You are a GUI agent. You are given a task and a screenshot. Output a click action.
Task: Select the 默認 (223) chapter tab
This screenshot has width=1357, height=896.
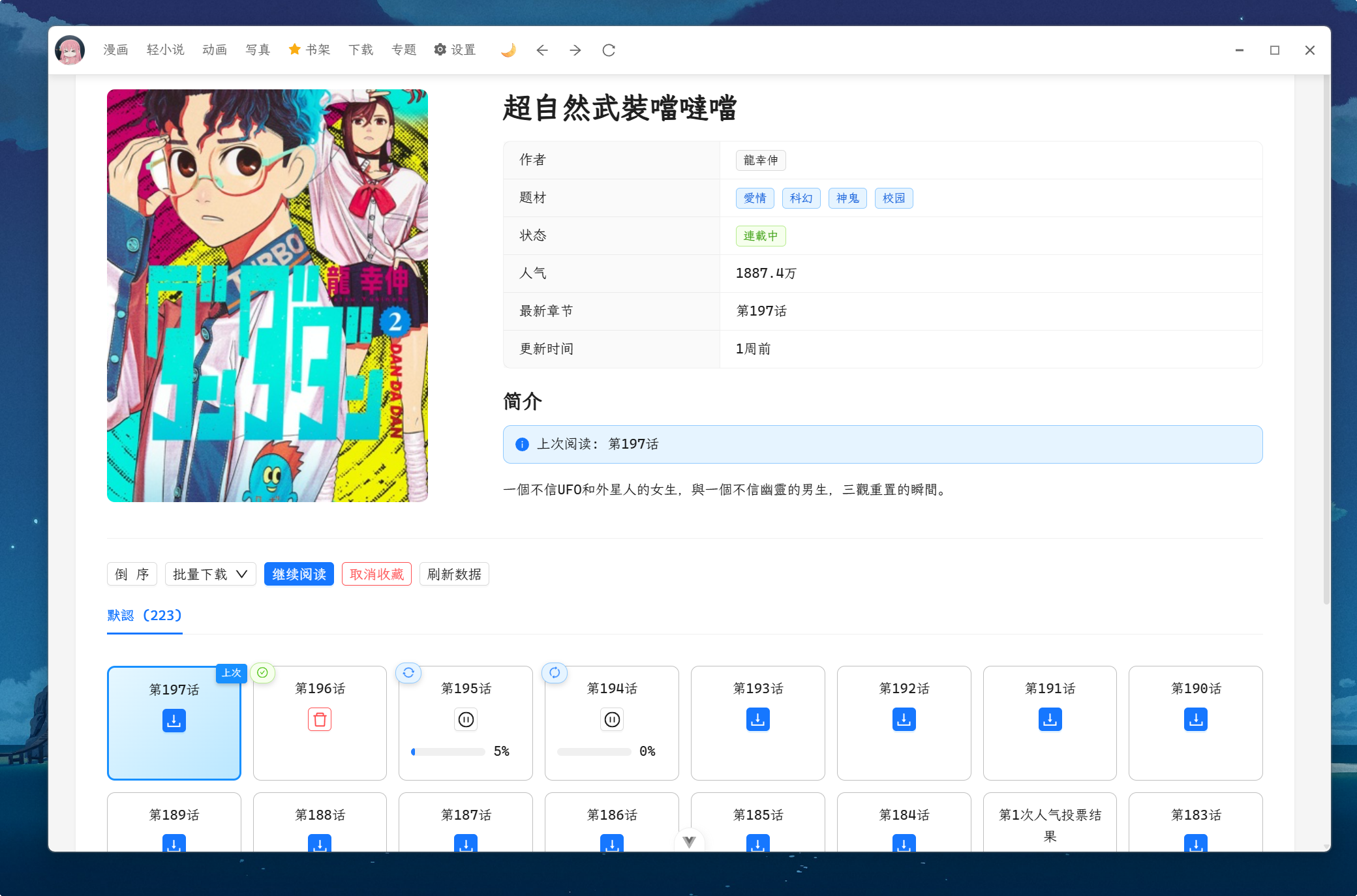click(144, 616)
